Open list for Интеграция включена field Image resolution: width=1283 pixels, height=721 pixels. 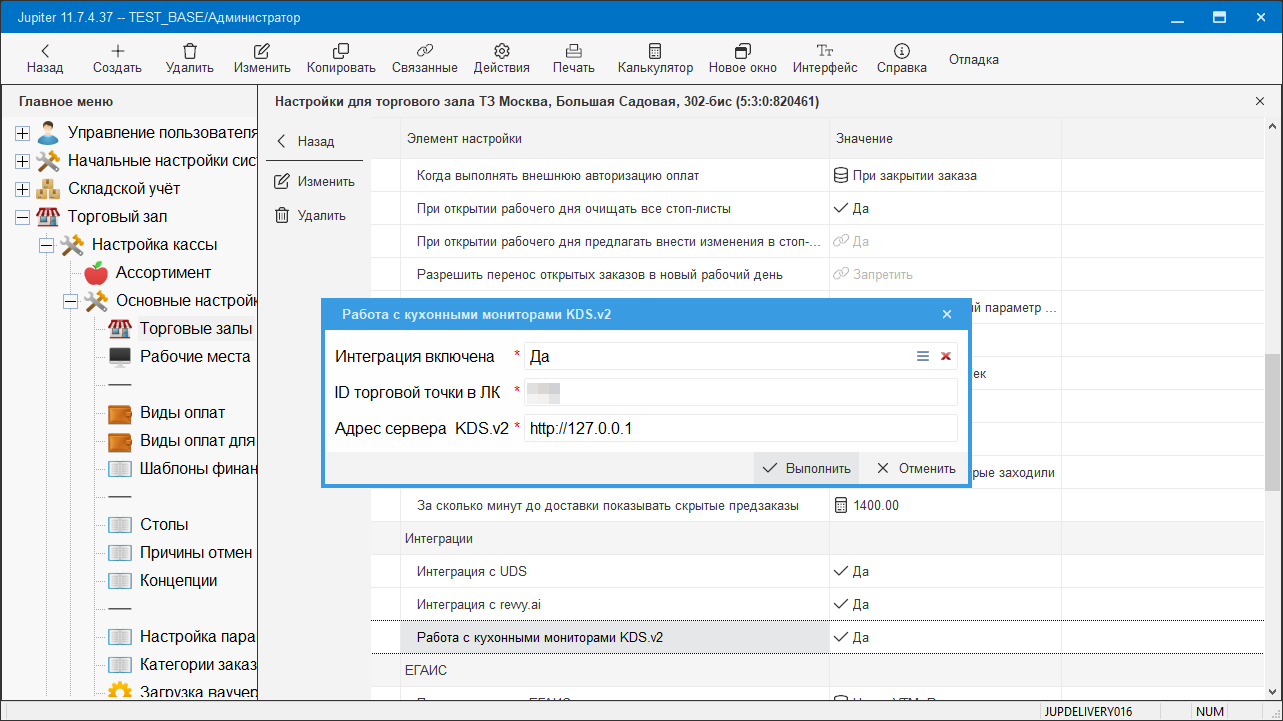click(x=923, y=356)
